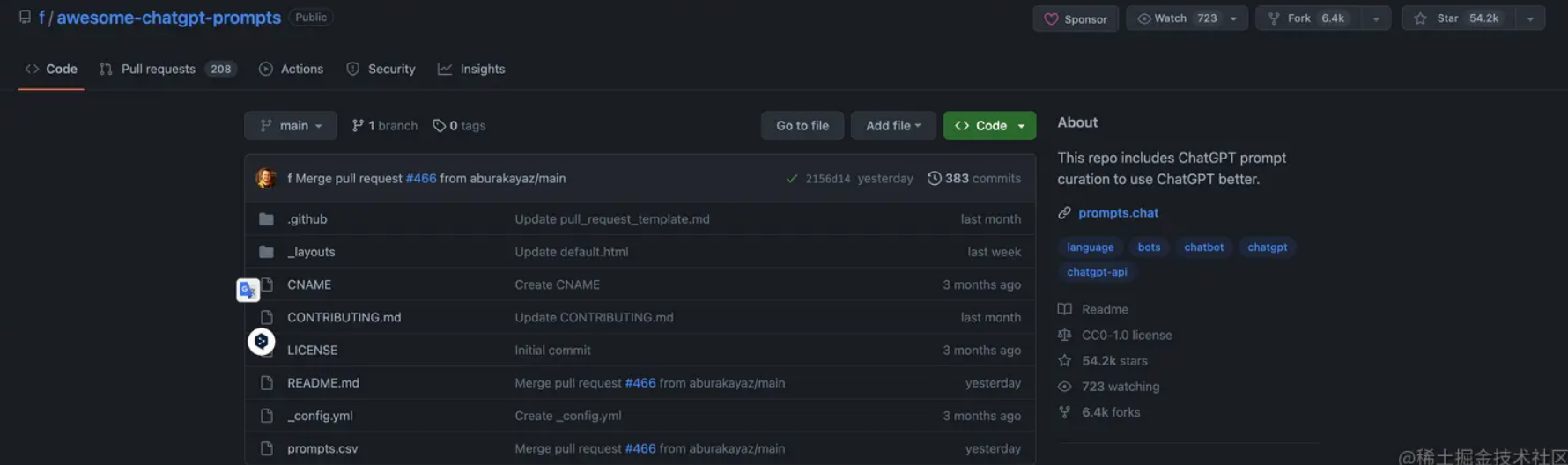Open the main branch dropdown

pyautogui.click(x=291, y=126)
